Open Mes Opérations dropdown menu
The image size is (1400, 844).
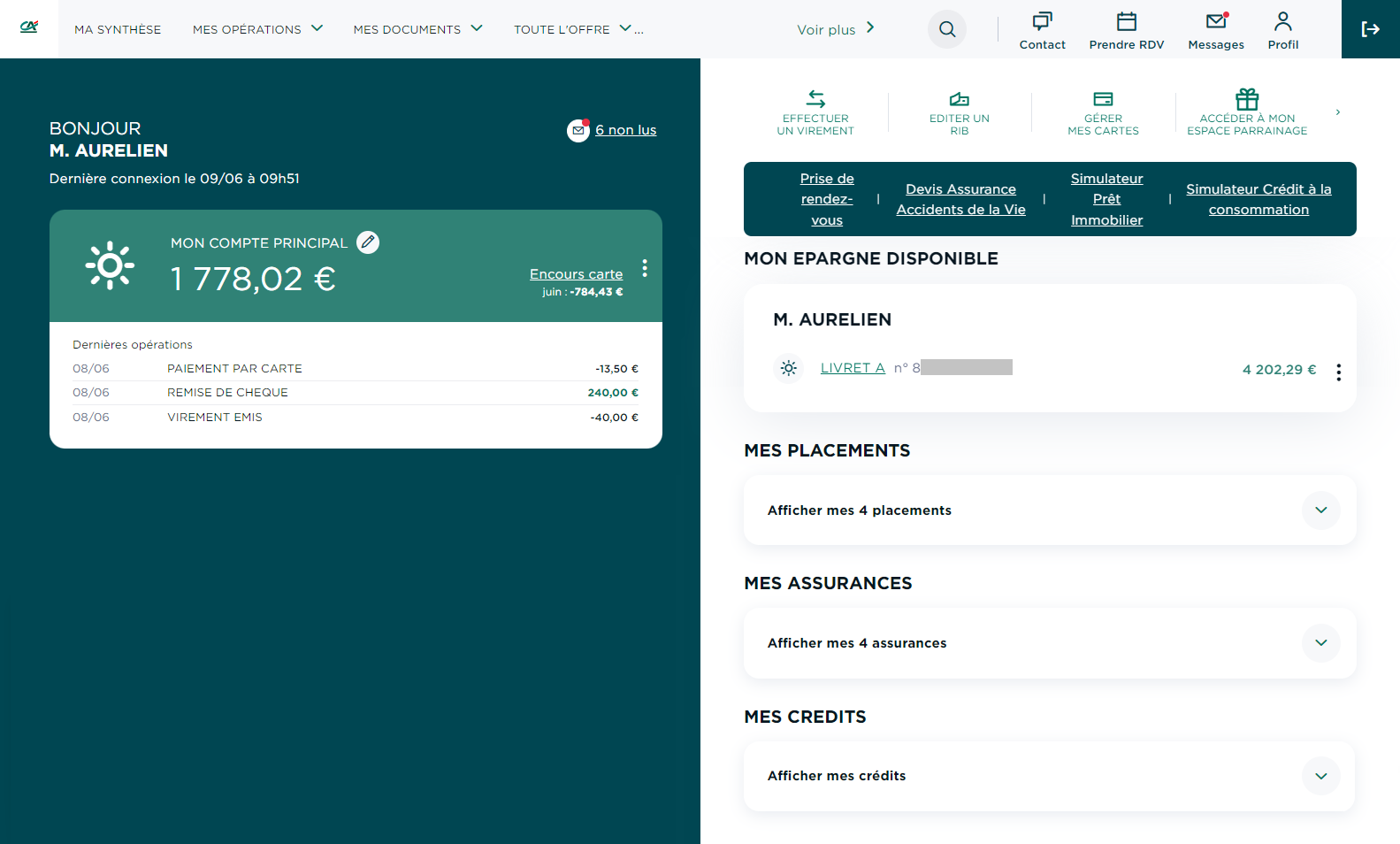(x=257, y=29)
